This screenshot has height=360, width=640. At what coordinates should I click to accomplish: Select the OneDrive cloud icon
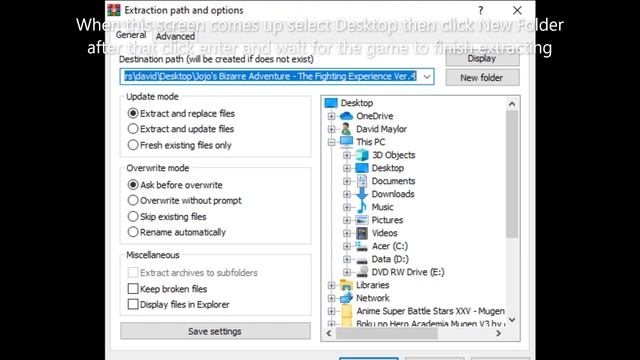click(x=346, y=116)
